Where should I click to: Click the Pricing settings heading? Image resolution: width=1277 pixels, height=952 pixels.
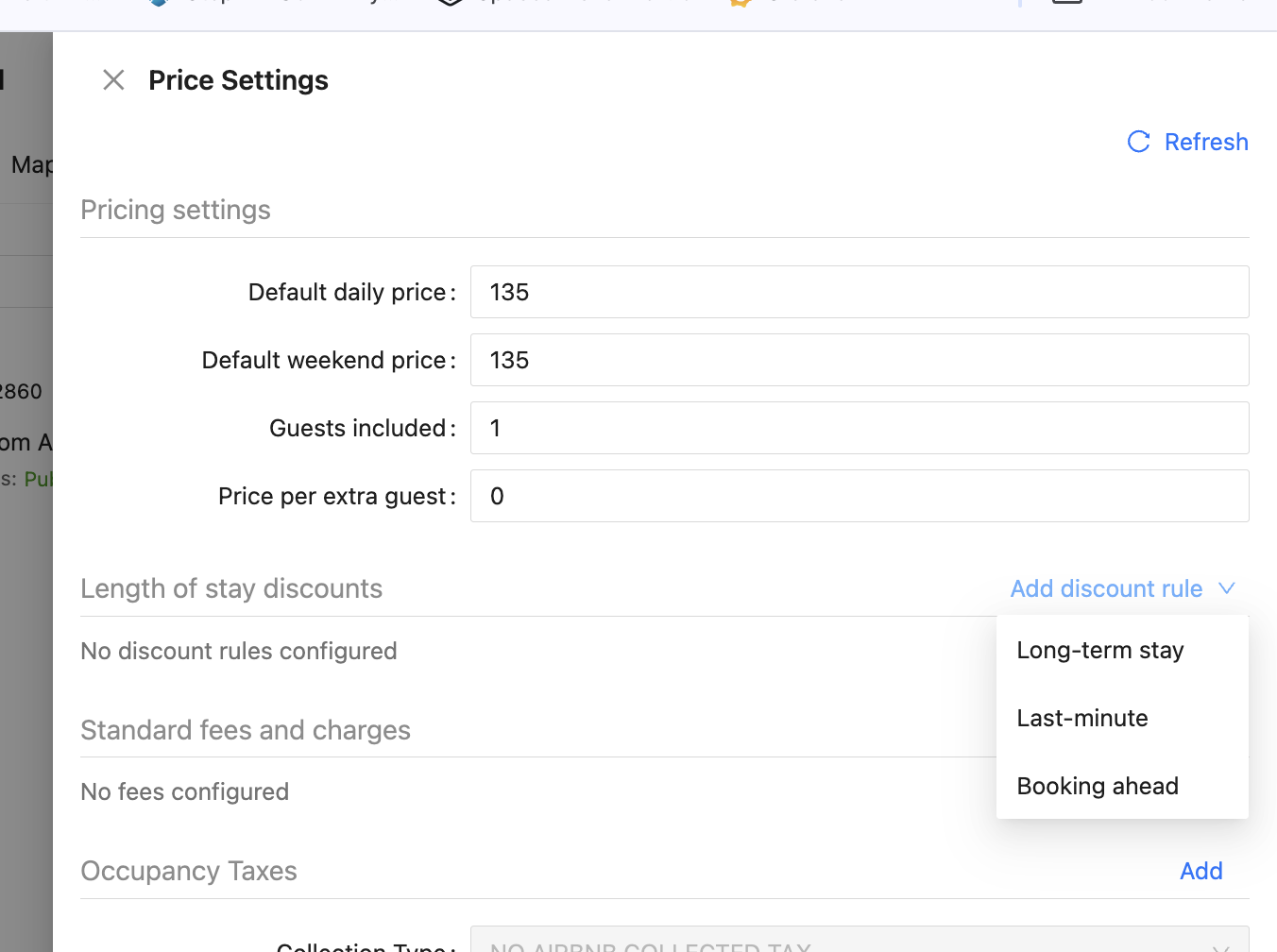pyautogui.click(x=176, y=210)
